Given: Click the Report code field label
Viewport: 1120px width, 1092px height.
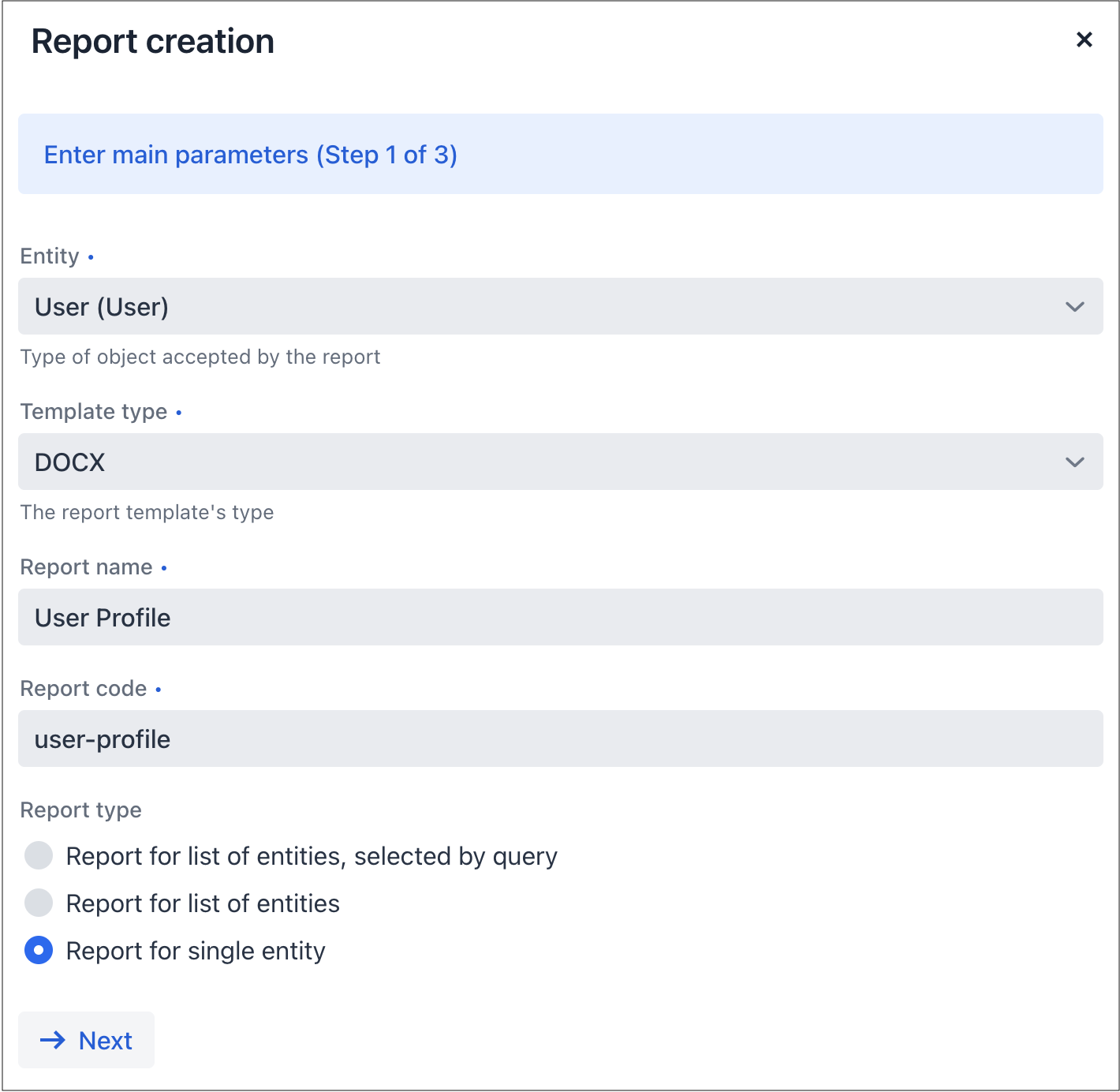Looking at the screenshot, I should (84, 689).
